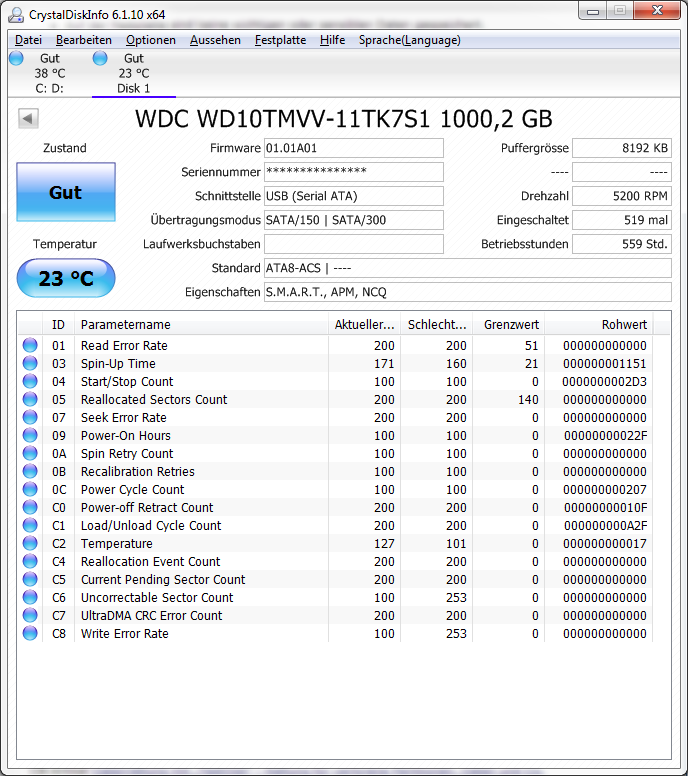
Task: Click status orb of Uncorrectable Sector Count row
Action: (x=30, y=597)
